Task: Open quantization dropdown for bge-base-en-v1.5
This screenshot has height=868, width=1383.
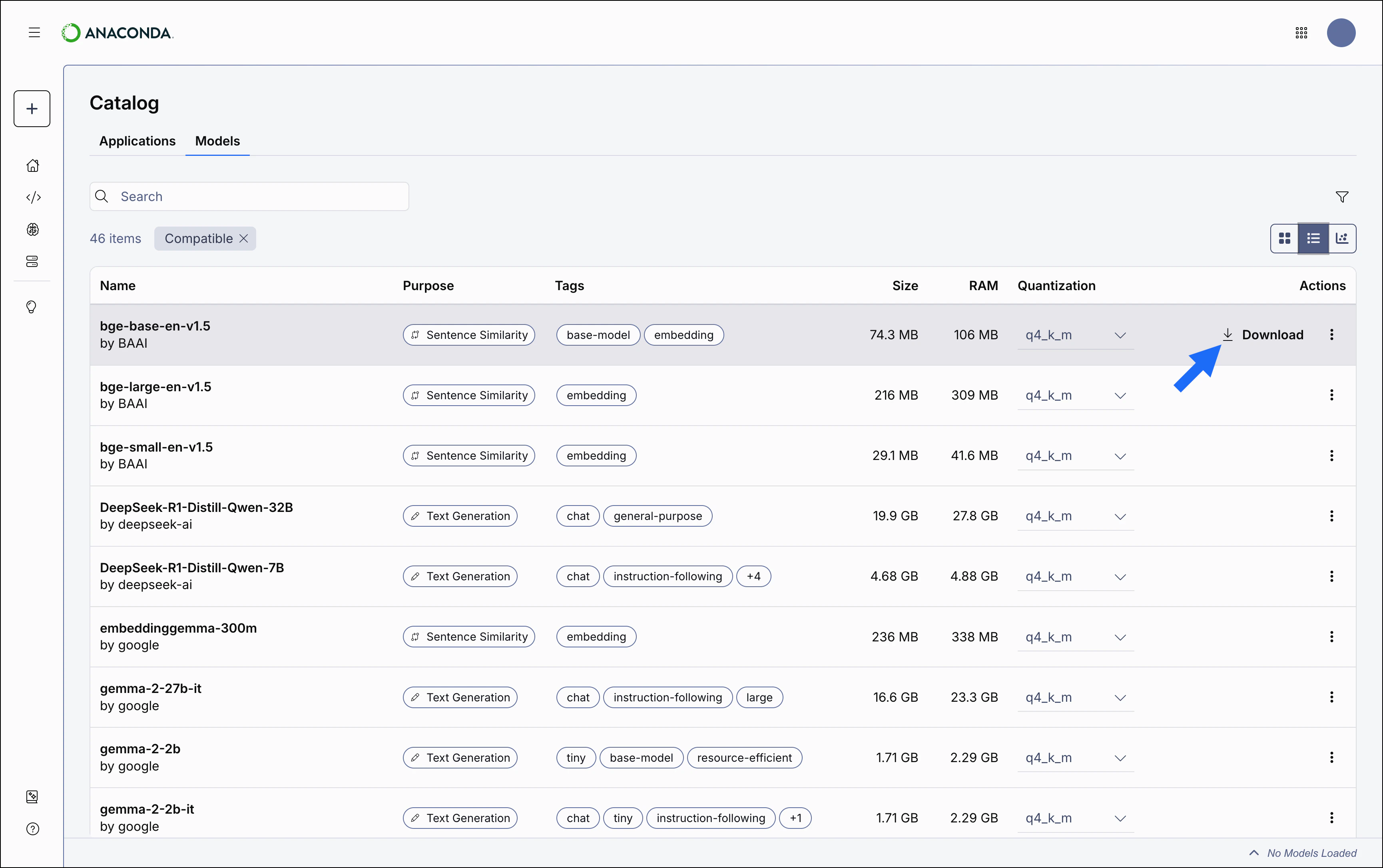Action: click(x=1121, y=334)
